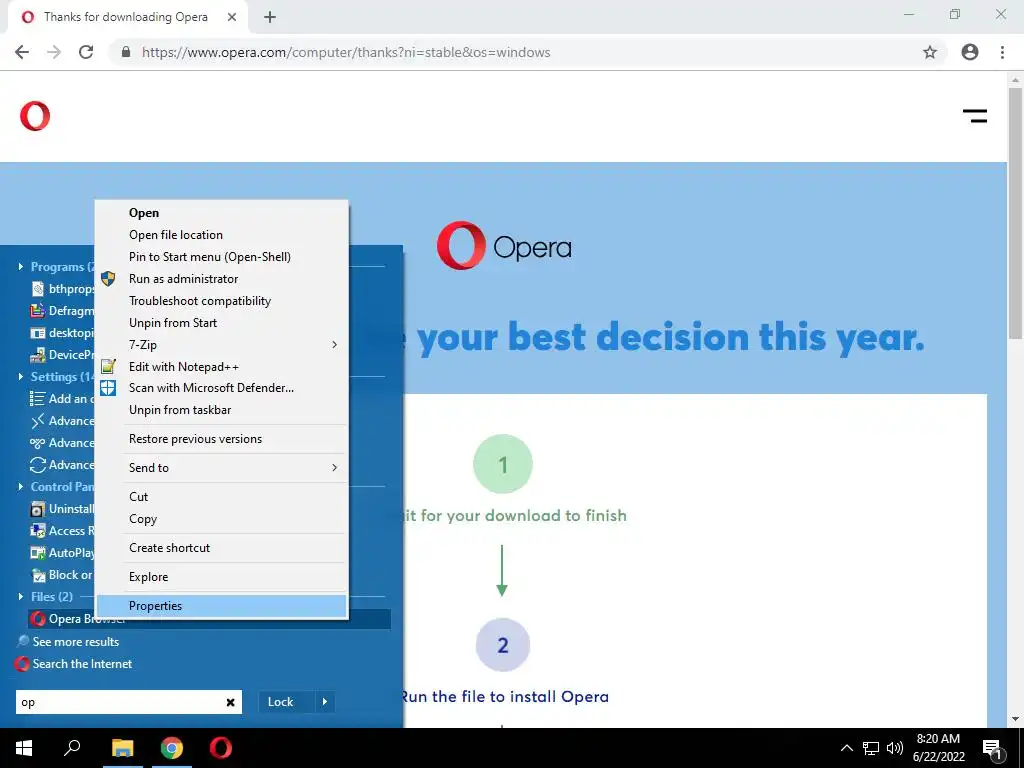Open Chrome's three-dot menu
This screenshot has width=1024, height=768.
[1002, 52]
